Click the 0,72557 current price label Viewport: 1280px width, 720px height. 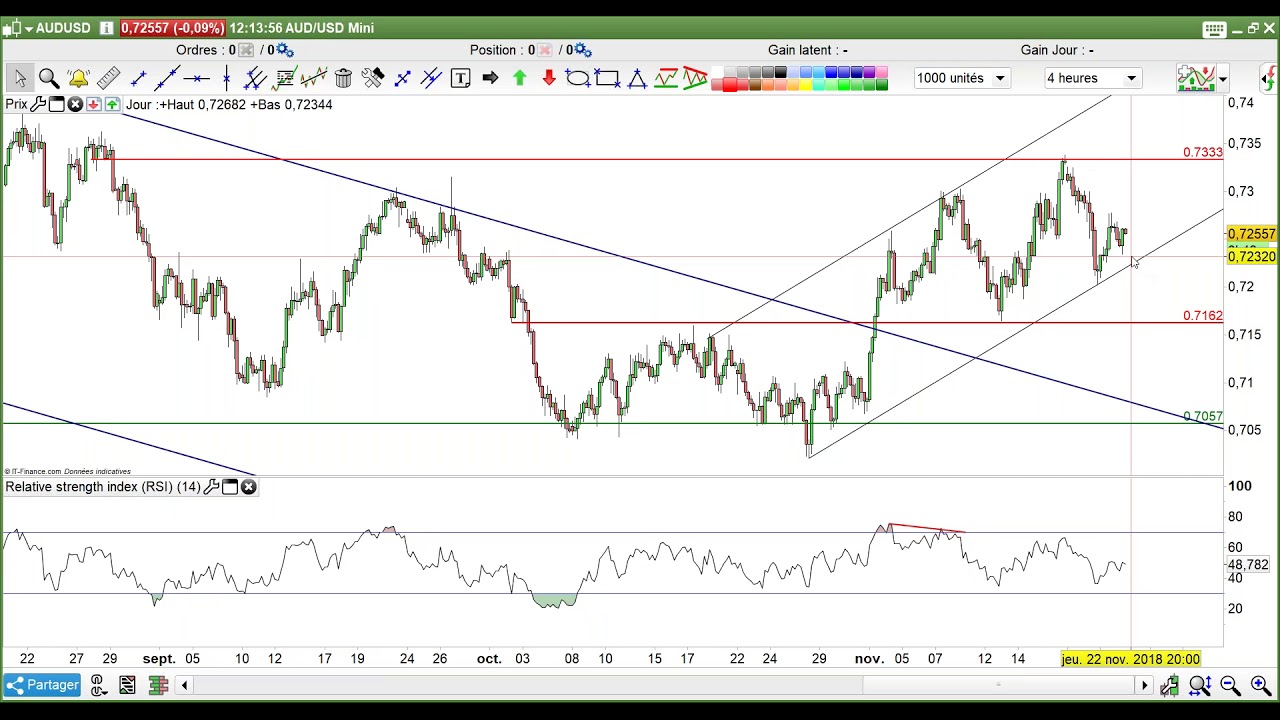point(1252,234)
